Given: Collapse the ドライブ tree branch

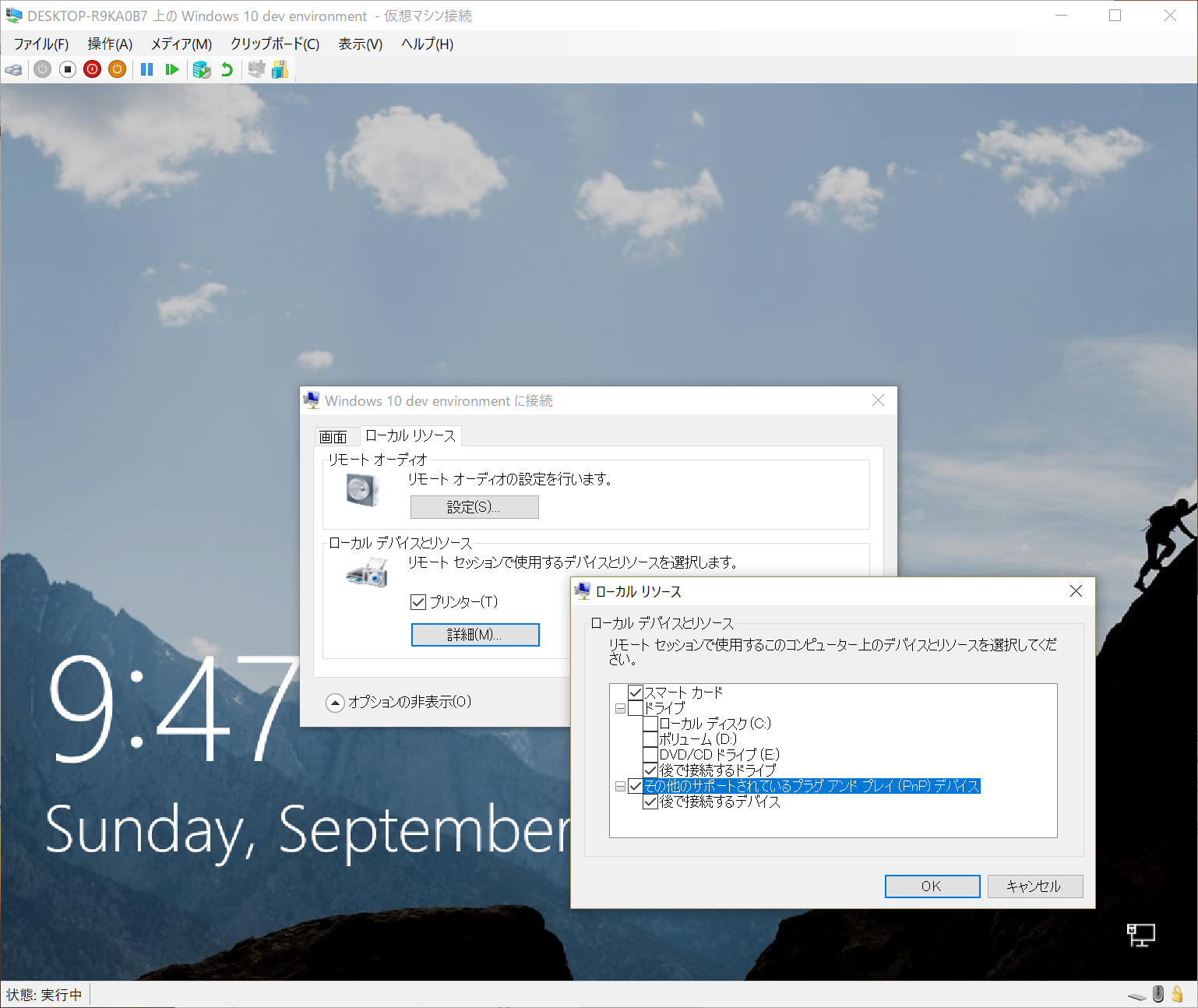Looking at the screenshot, I should click(620, 708).
